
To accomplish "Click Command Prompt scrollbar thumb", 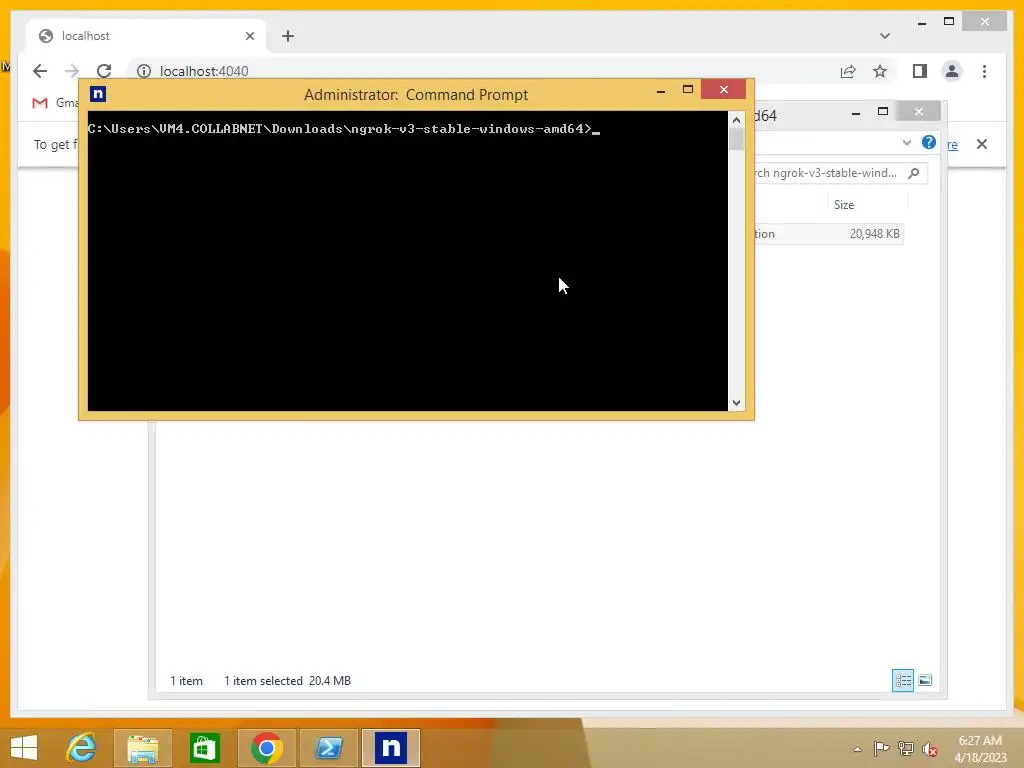I will 737,140.
